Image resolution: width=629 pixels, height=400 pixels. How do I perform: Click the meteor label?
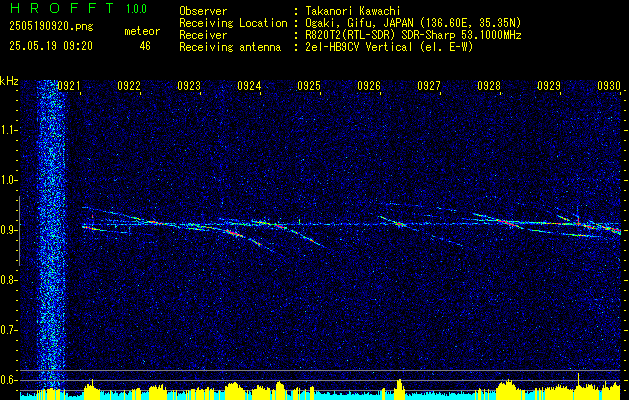pos(142,31)
